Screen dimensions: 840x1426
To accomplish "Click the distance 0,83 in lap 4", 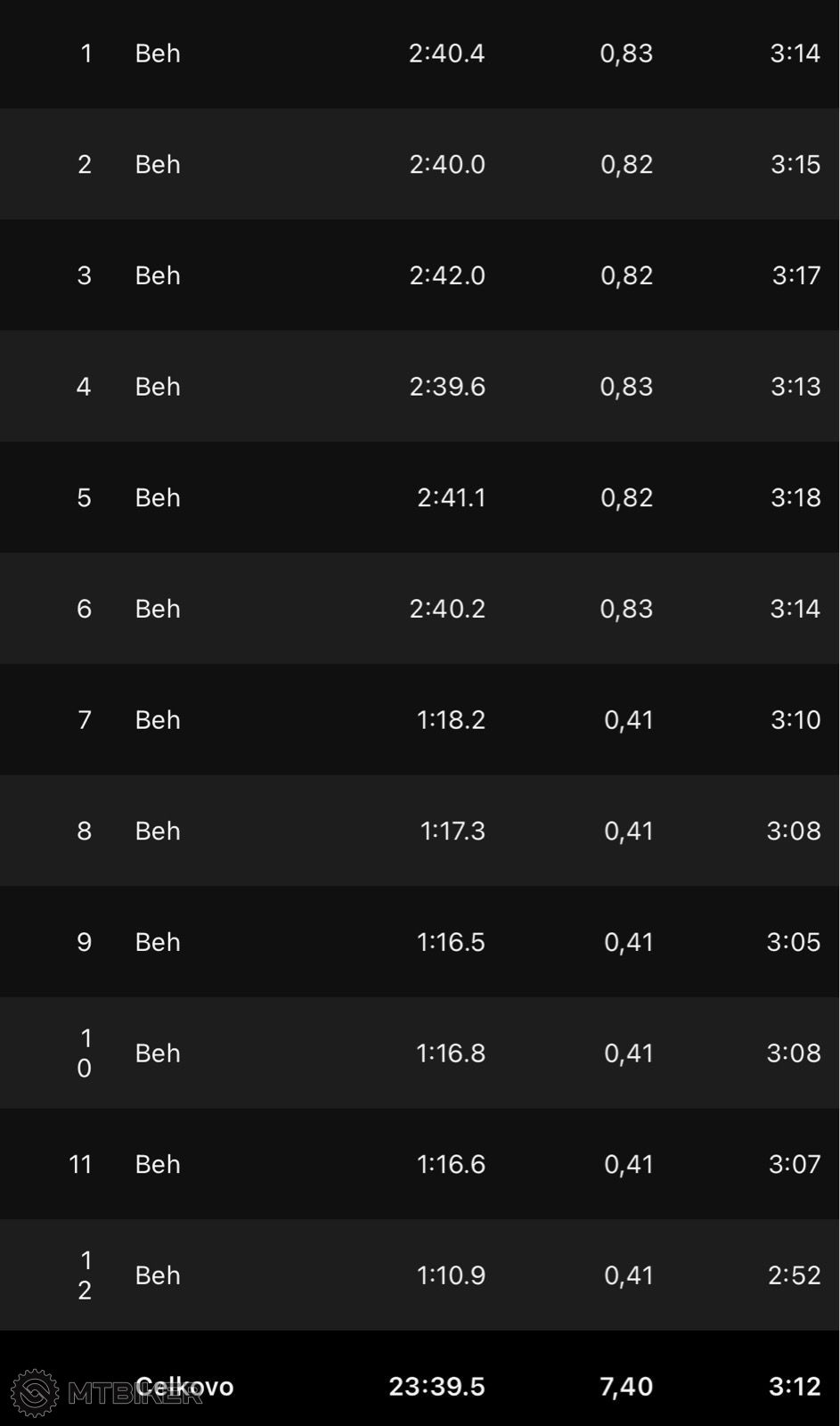I will pos(626,387).
